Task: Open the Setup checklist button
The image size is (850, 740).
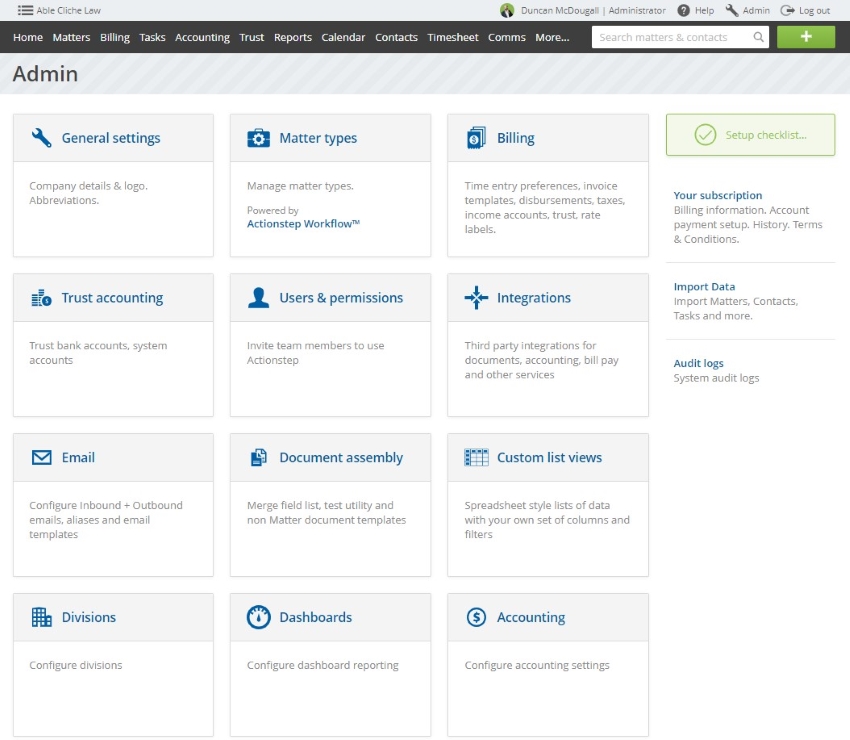Action: [750, 135]
